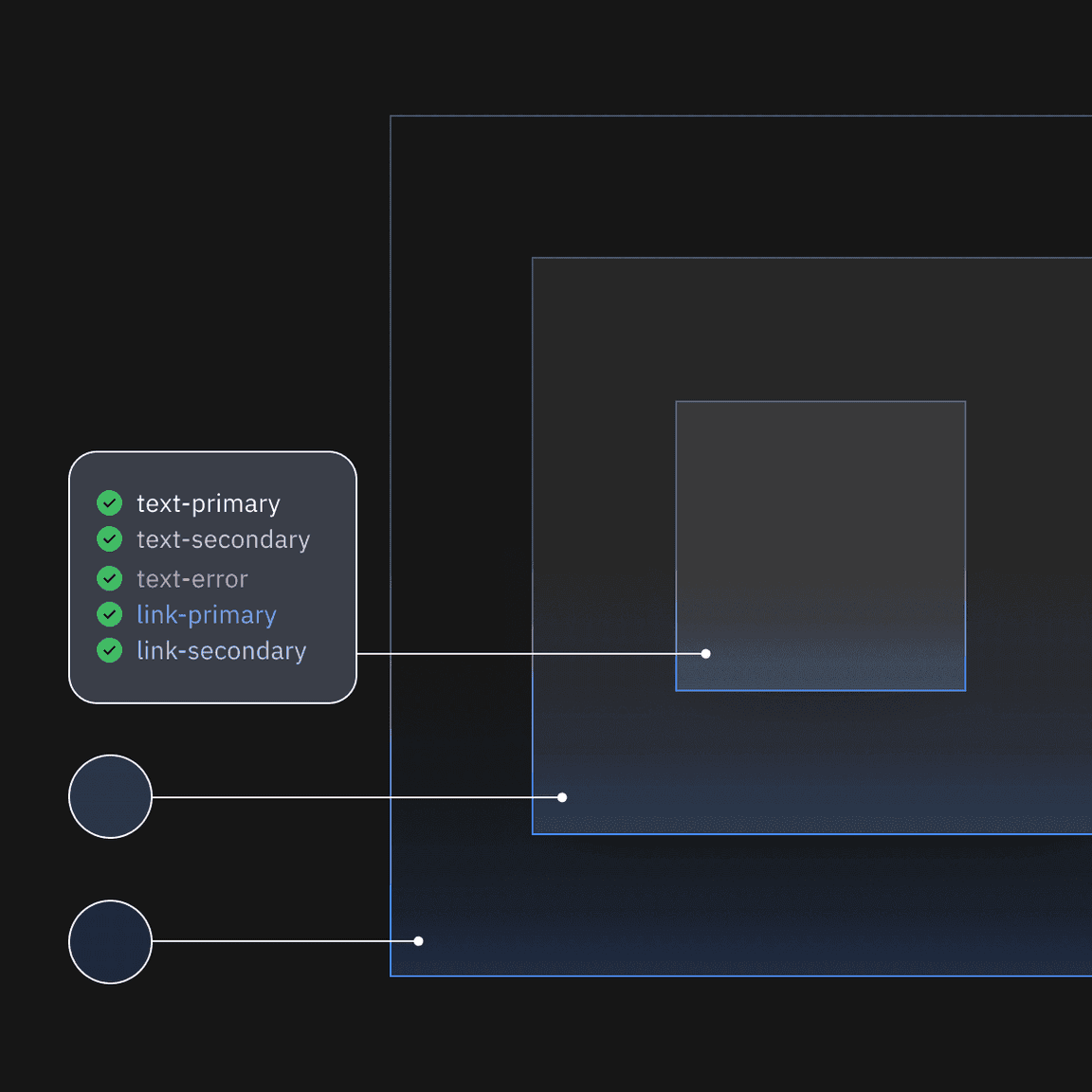Image resolution: width=1092 pixels, height=1092 pixels.
Task: Select the text-error list entry
Action: tap(192, 578)
